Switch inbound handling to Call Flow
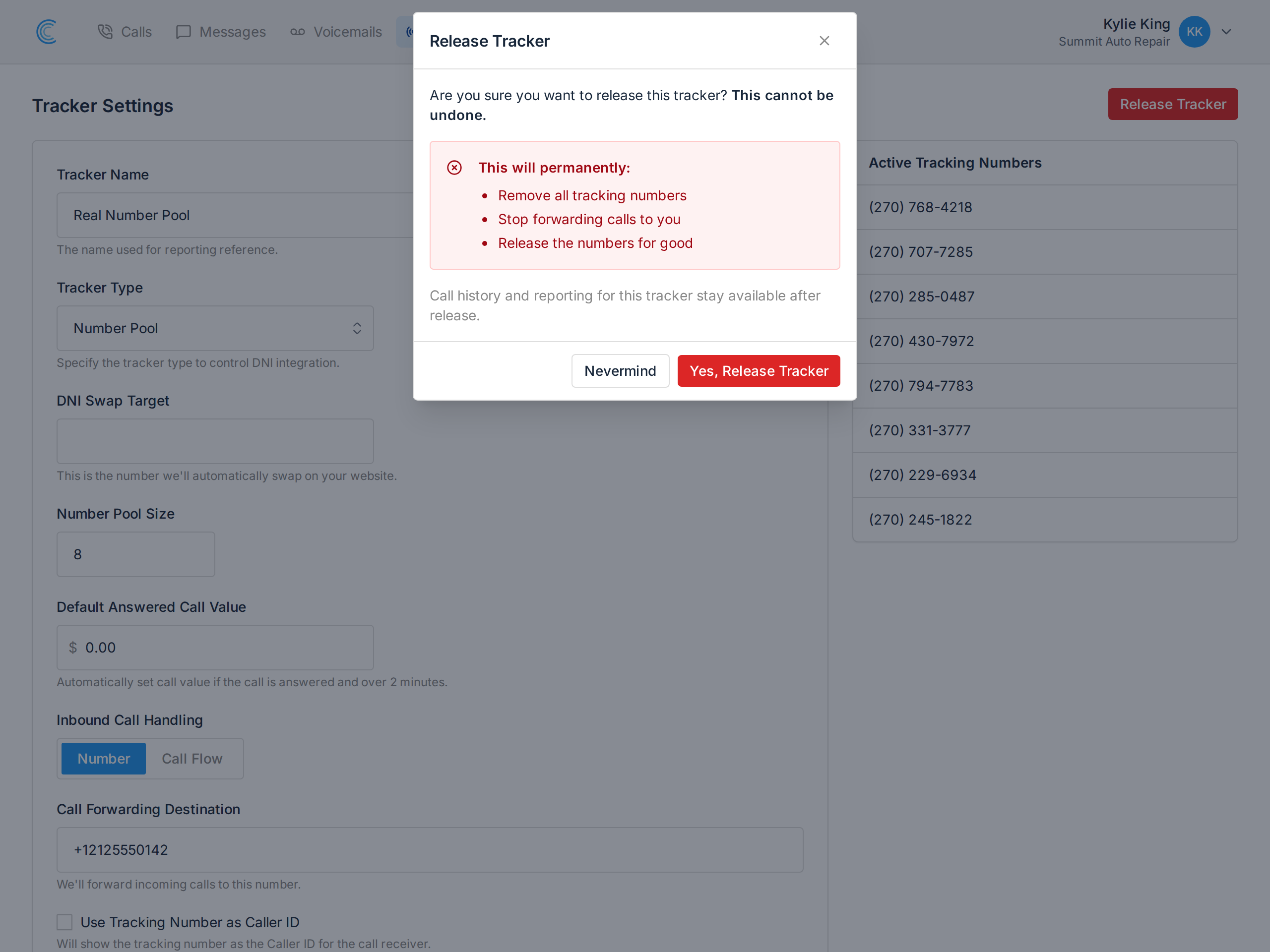The height and width of the screenshot is (952, 1270). coord(192,759)
